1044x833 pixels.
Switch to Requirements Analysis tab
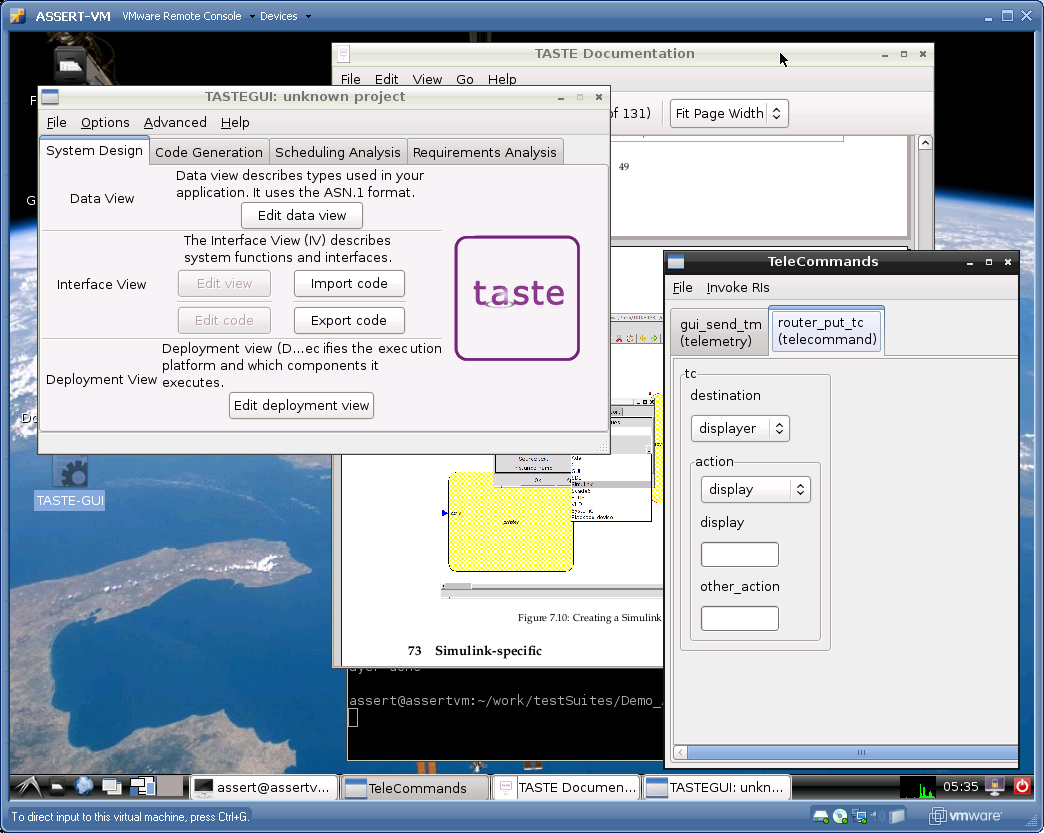click(485, 152)
